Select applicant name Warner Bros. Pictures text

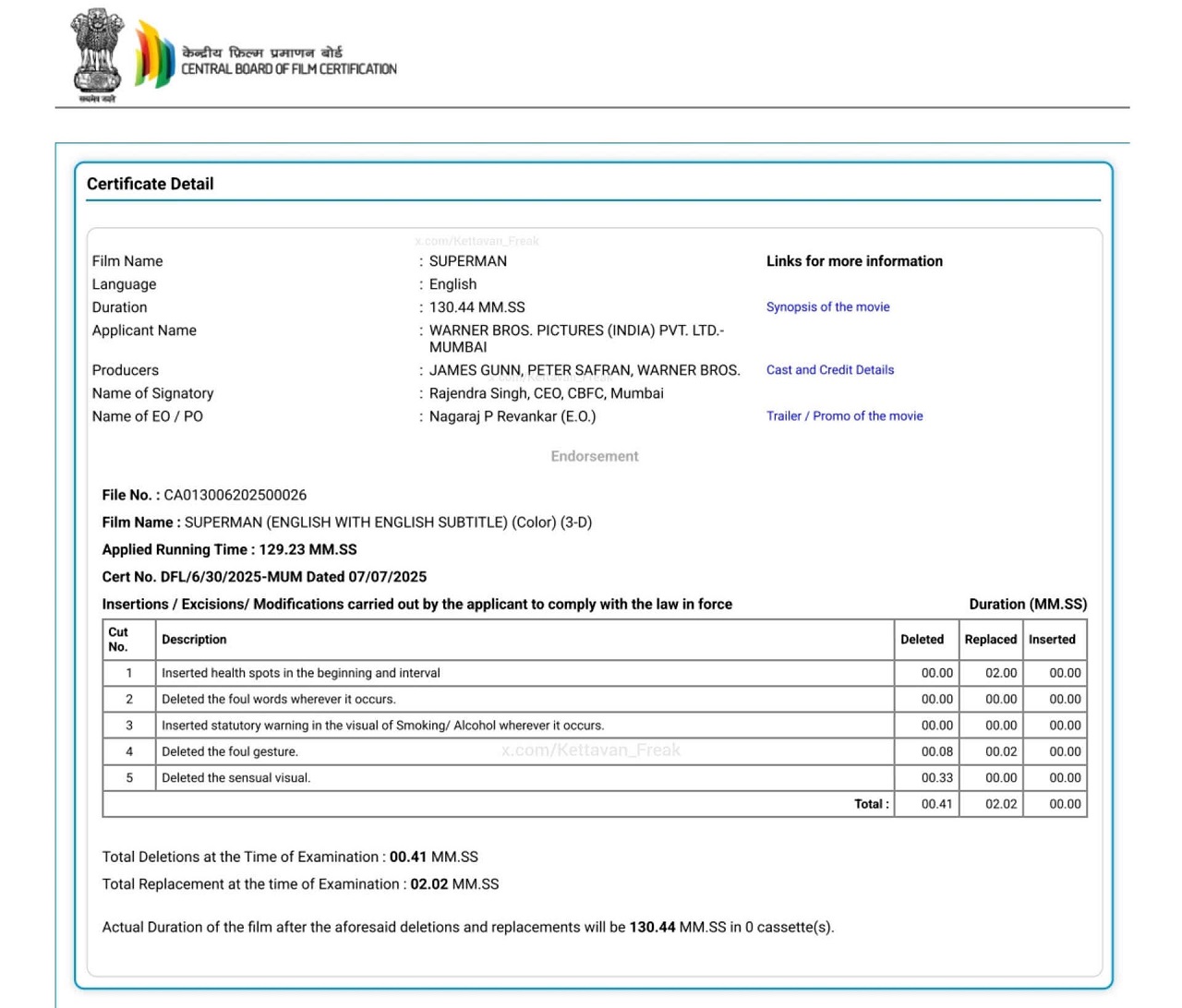577,339
